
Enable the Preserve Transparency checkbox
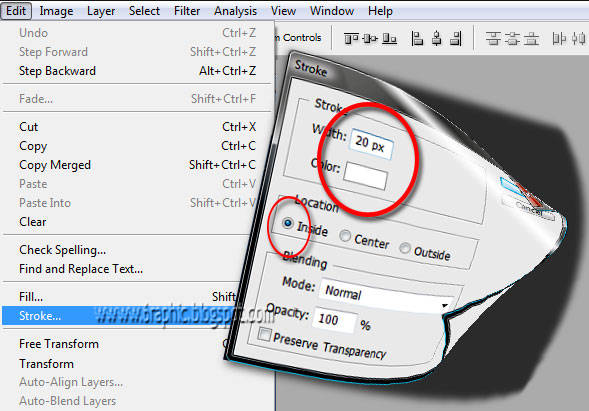click(264, 334)
